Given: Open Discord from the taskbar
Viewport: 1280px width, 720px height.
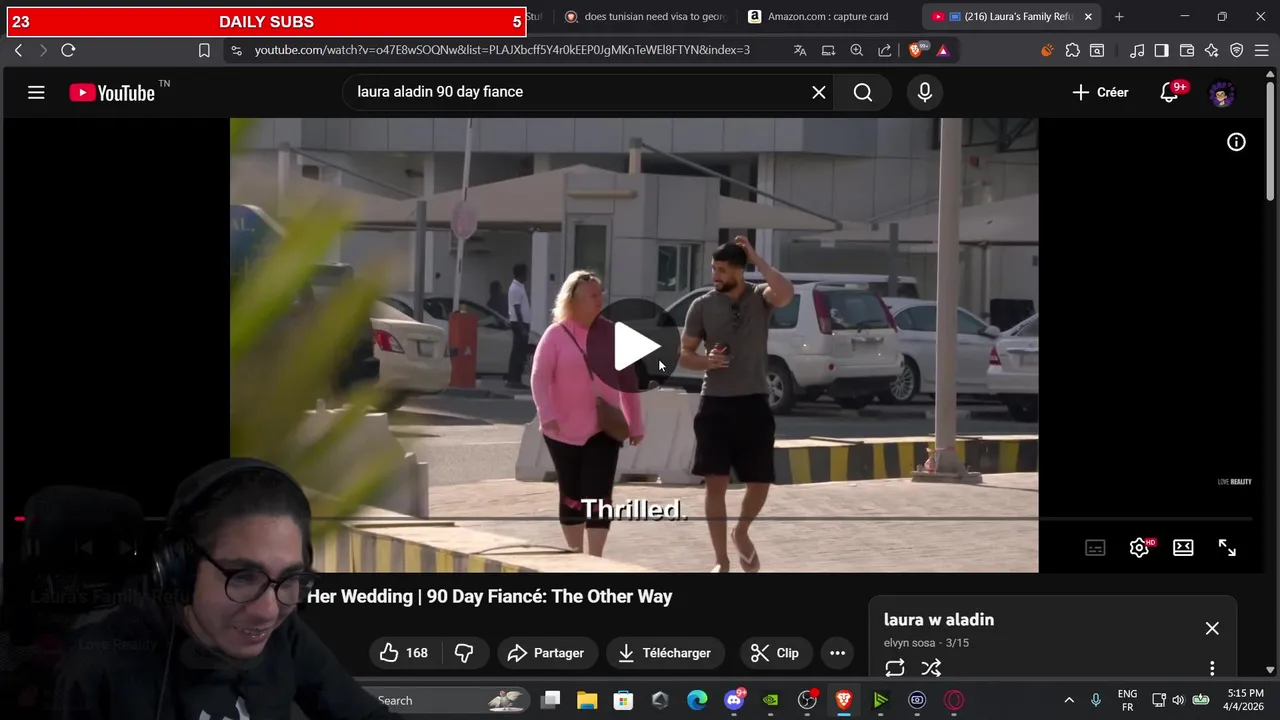Looking at the screenshot, I should click(x=734, y=700).
